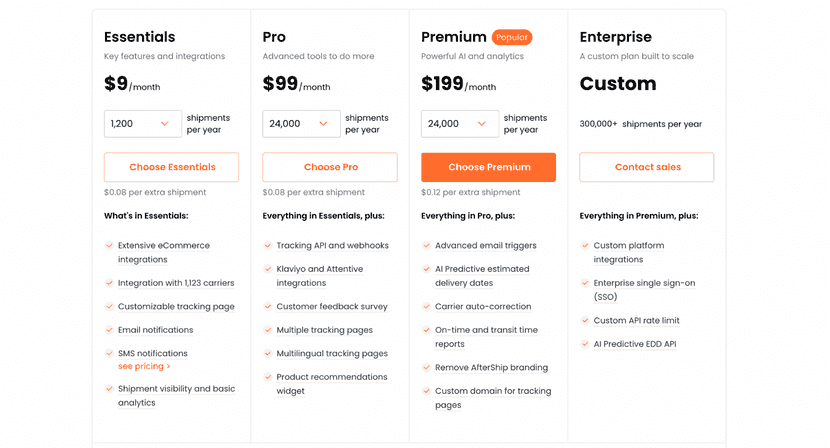Click the orange Choose Premium button
830x448 pixels.
pos(488,167)
